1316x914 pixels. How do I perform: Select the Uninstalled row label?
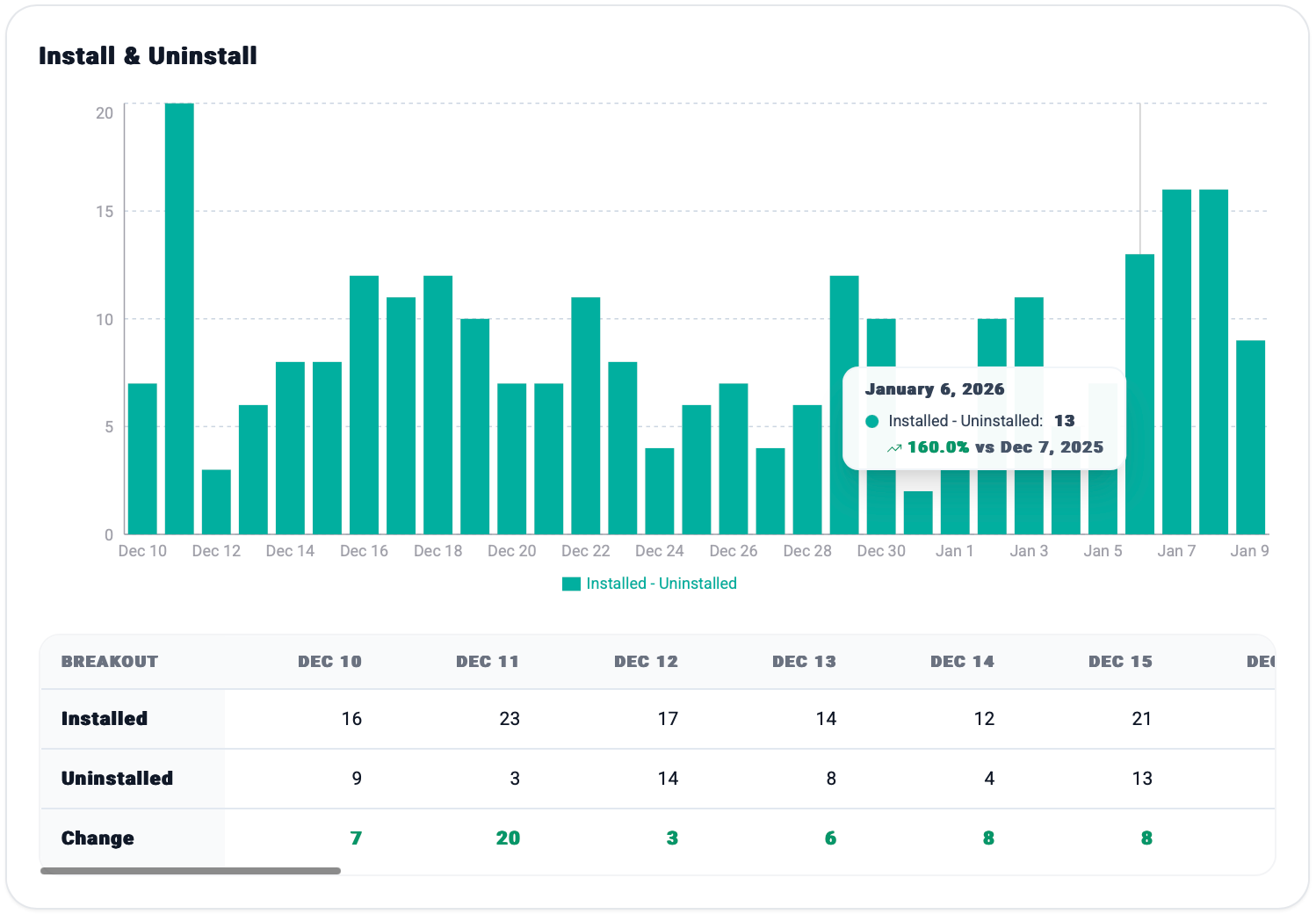[x=117, y=779]
